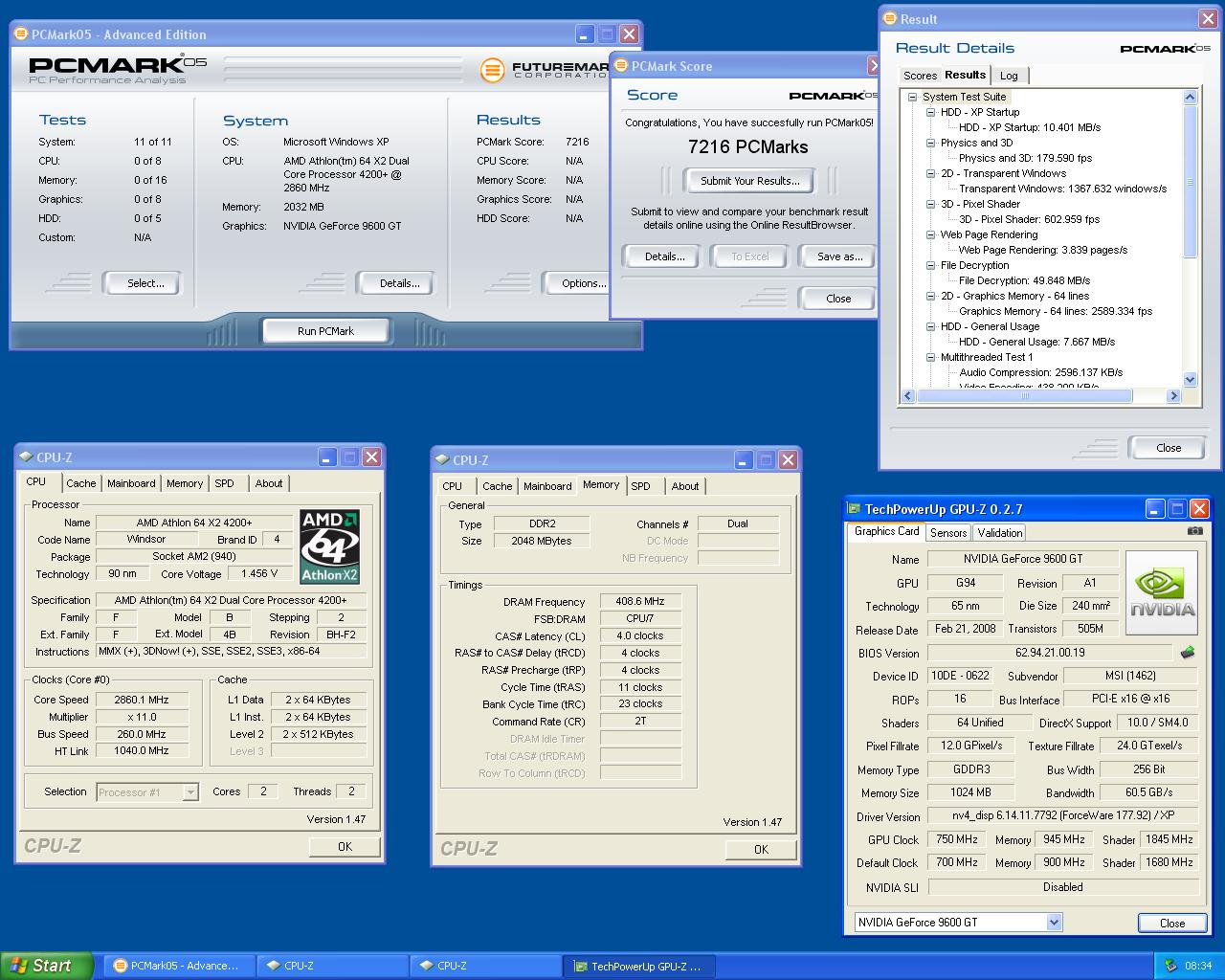Click the Close button in GPU-Z
The width and height of the screenshot is (1225, 980).
click(1172, 924)
